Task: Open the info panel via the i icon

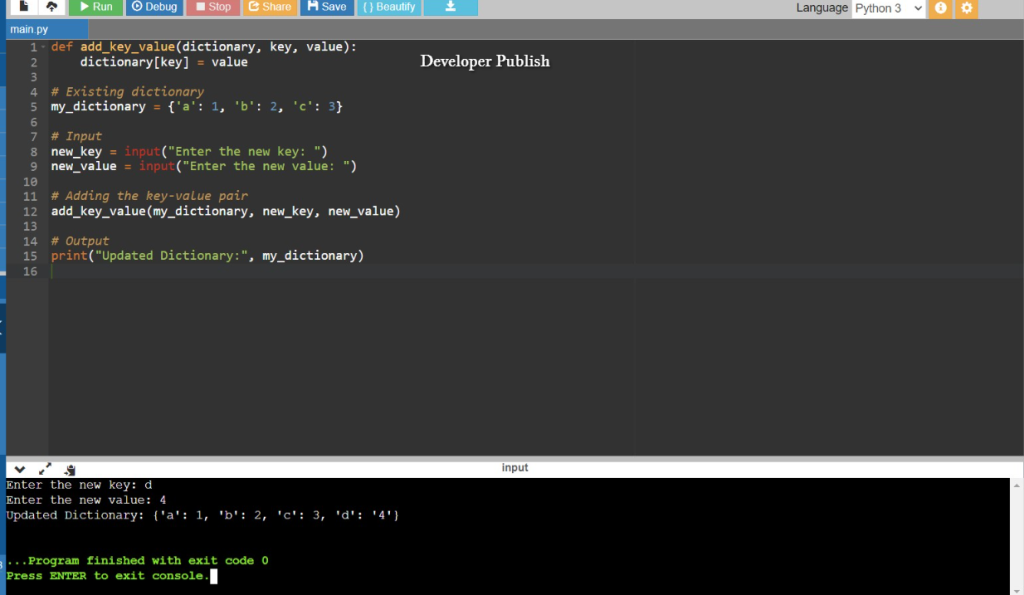Action: tap(938, 8)
